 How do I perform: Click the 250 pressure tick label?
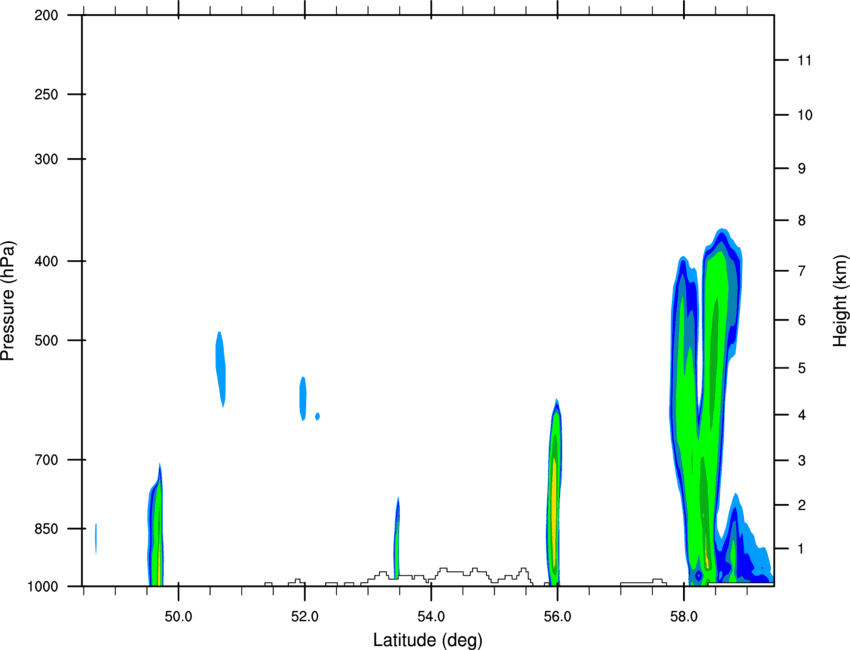click(47, 94)
